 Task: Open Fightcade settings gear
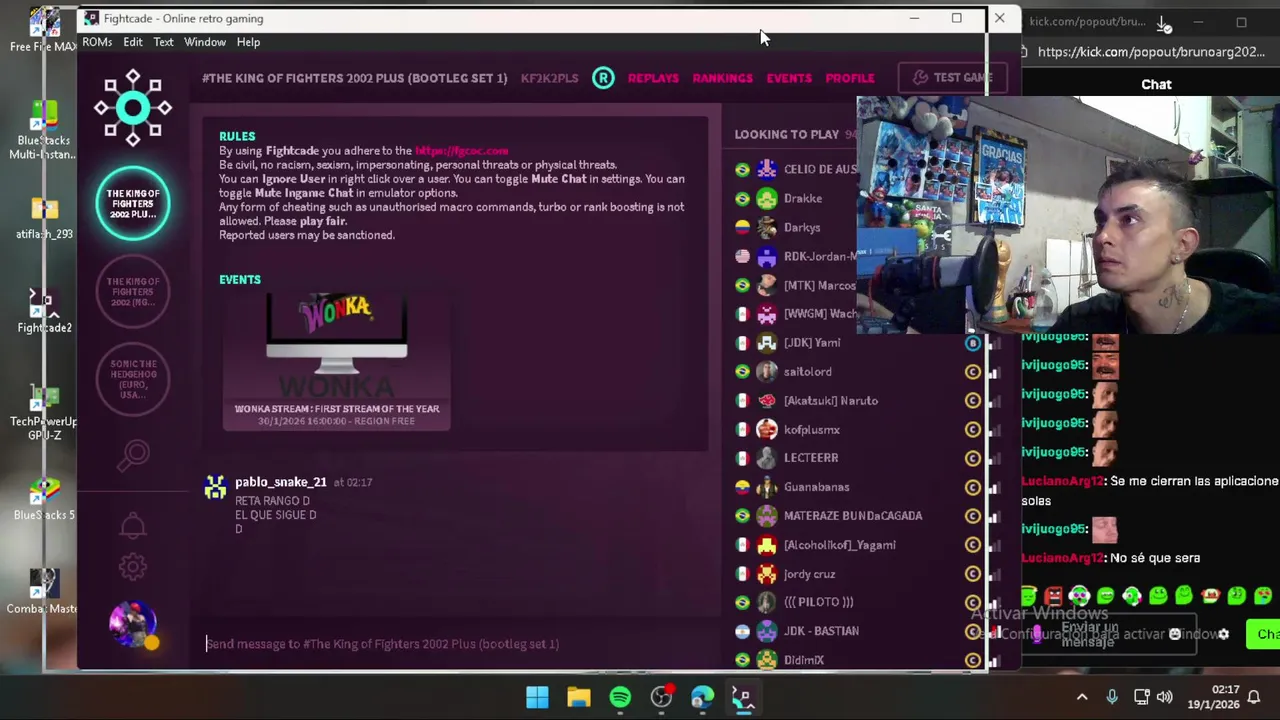[132, 566]
